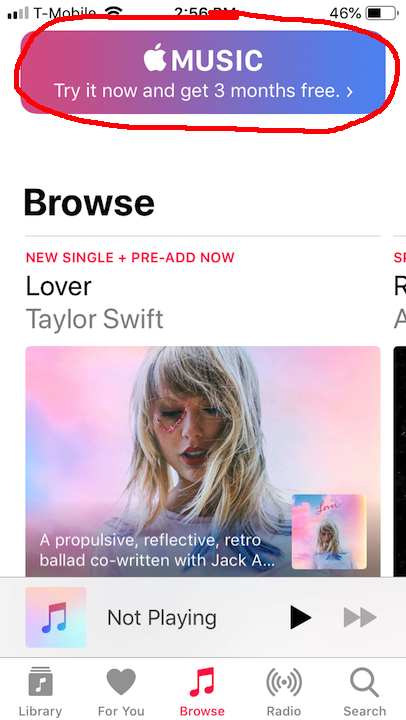This screenshot has width=406, height=720.
Task: Tap the Search magnifying glass icon
Action: (x=364, y=682)
